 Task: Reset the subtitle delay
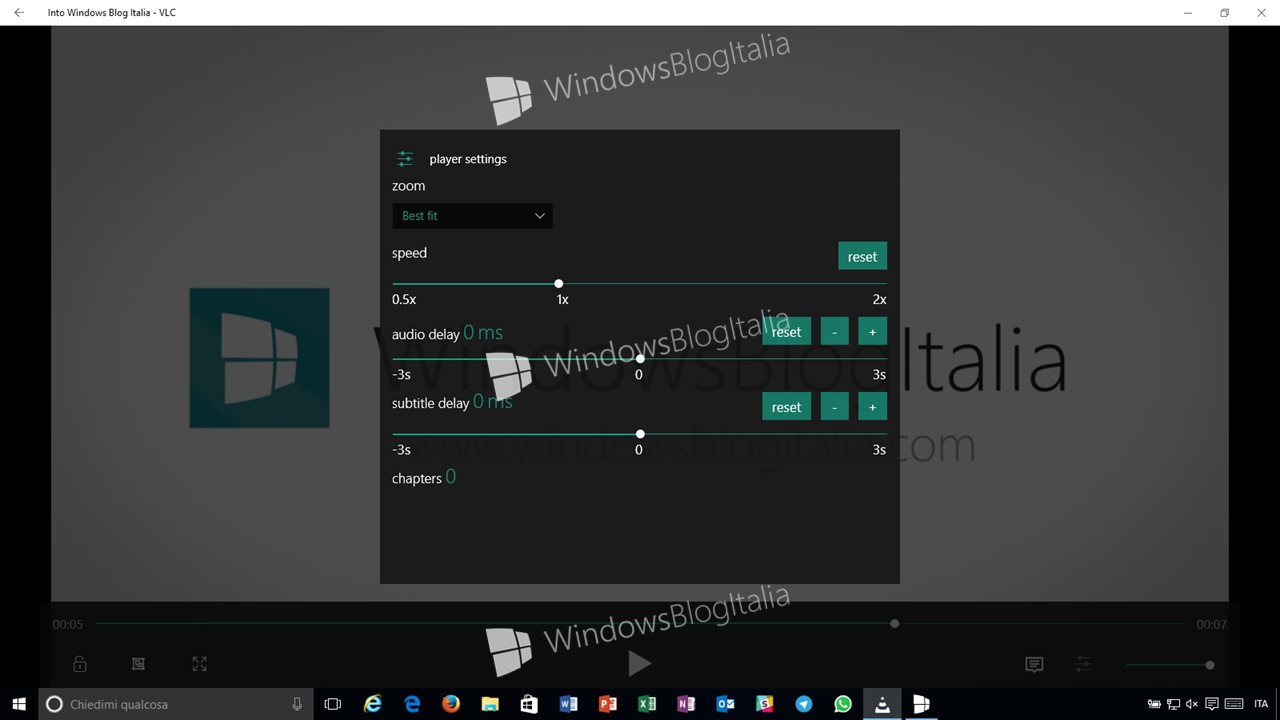click(786, 407)
